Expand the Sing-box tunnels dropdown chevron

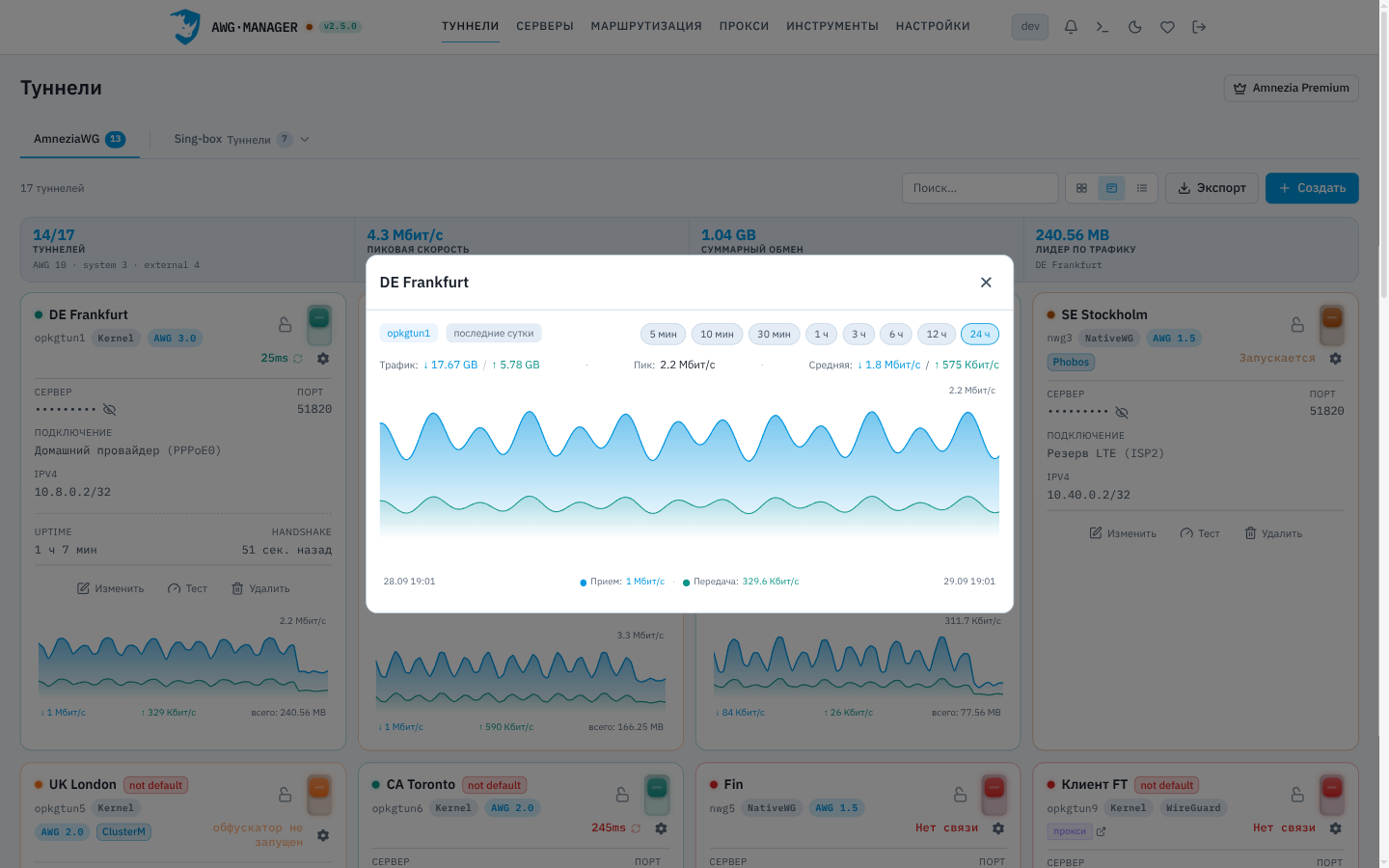coord(305,139)
